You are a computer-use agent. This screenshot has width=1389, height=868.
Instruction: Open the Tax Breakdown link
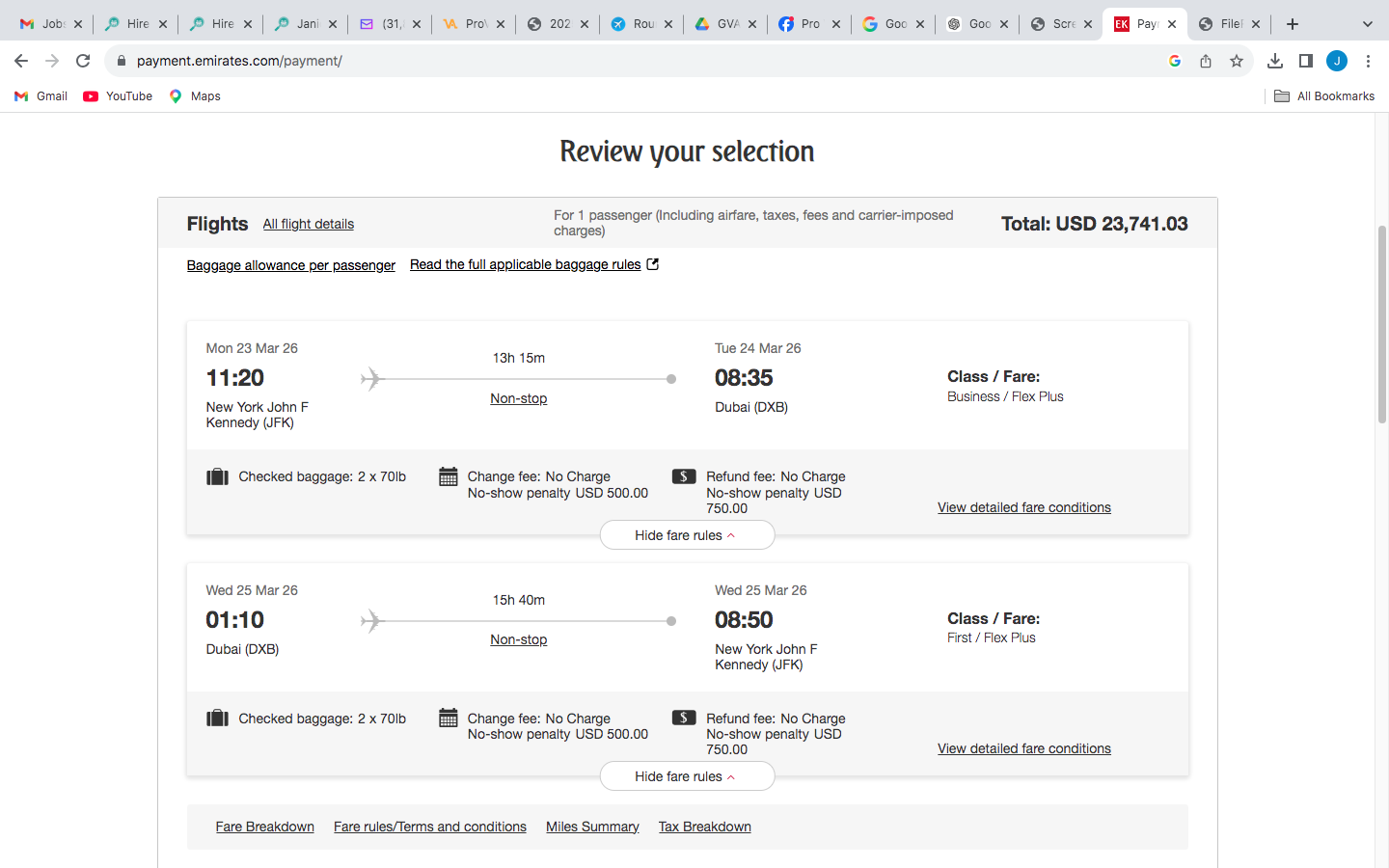tap(705, 827)
